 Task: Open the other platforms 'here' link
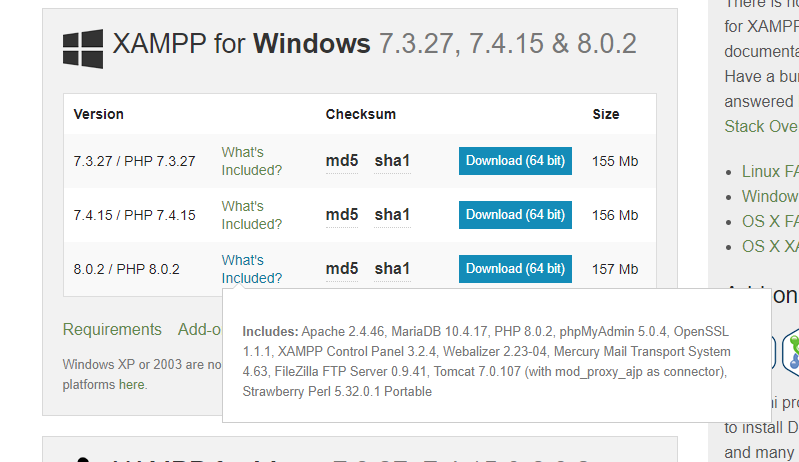click(132, 385)
